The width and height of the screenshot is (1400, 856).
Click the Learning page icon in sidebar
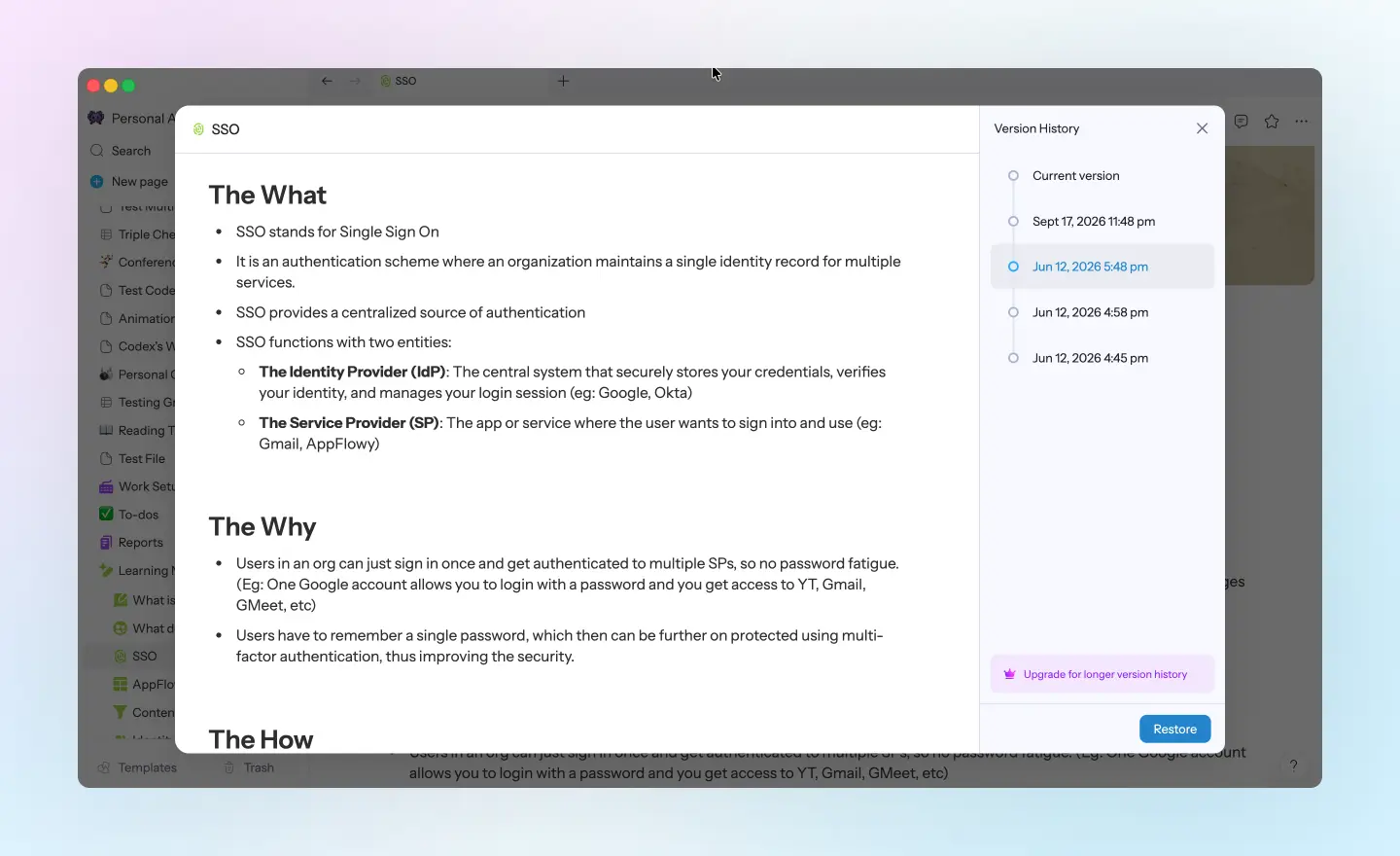[x=106, y=571]
